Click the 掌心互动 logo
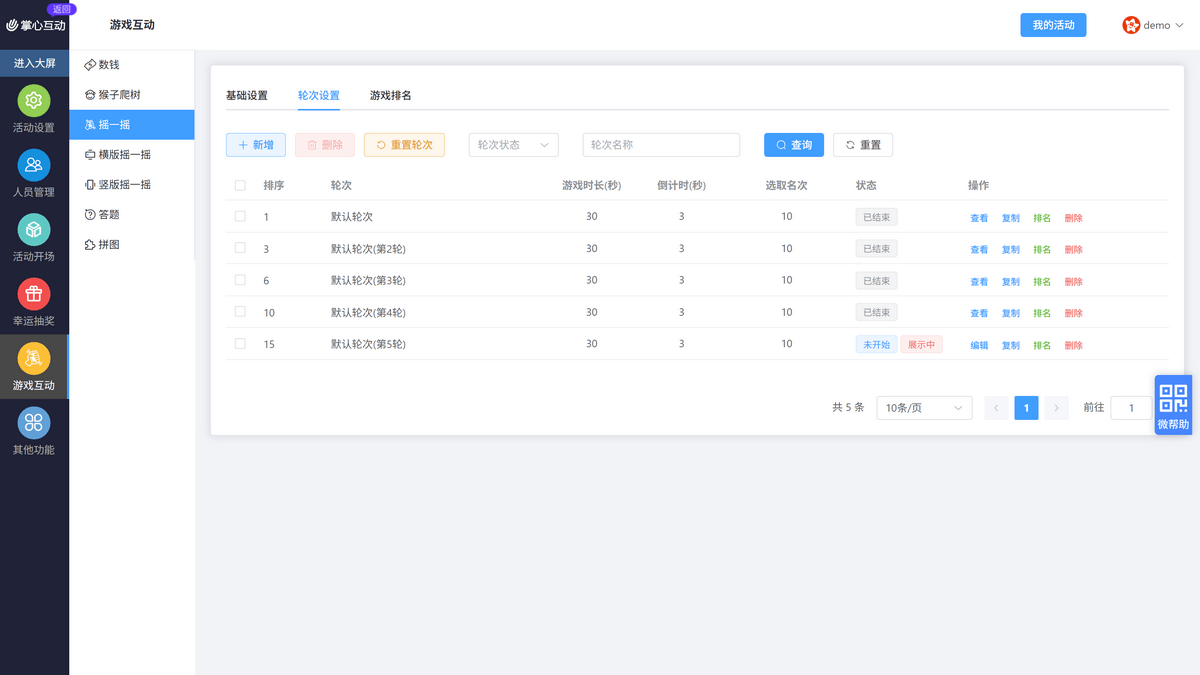 pos(36,25)
